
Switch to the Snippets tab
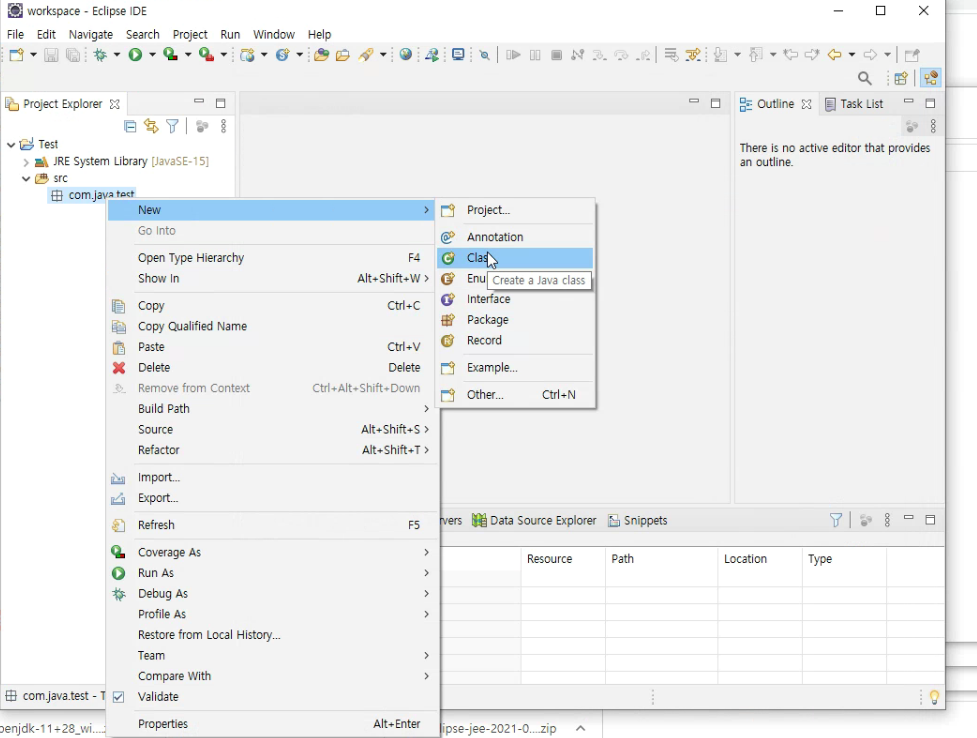638,520
